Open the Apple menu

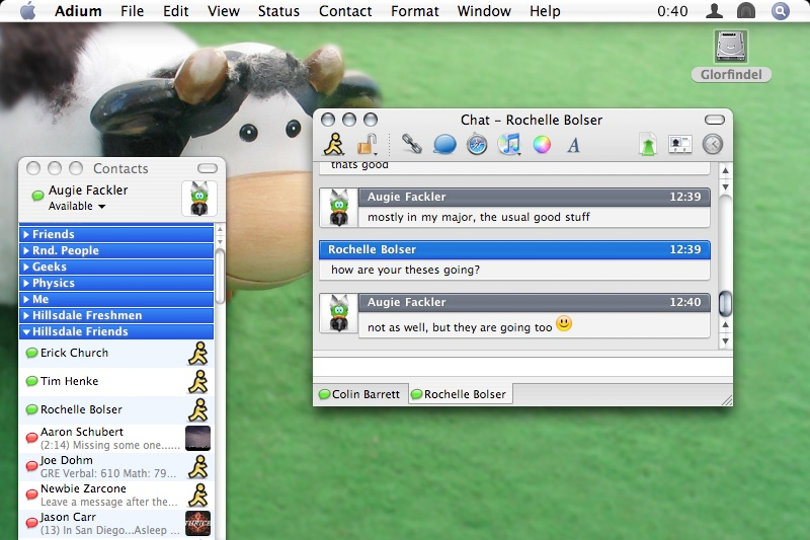(x=28, y=10)
